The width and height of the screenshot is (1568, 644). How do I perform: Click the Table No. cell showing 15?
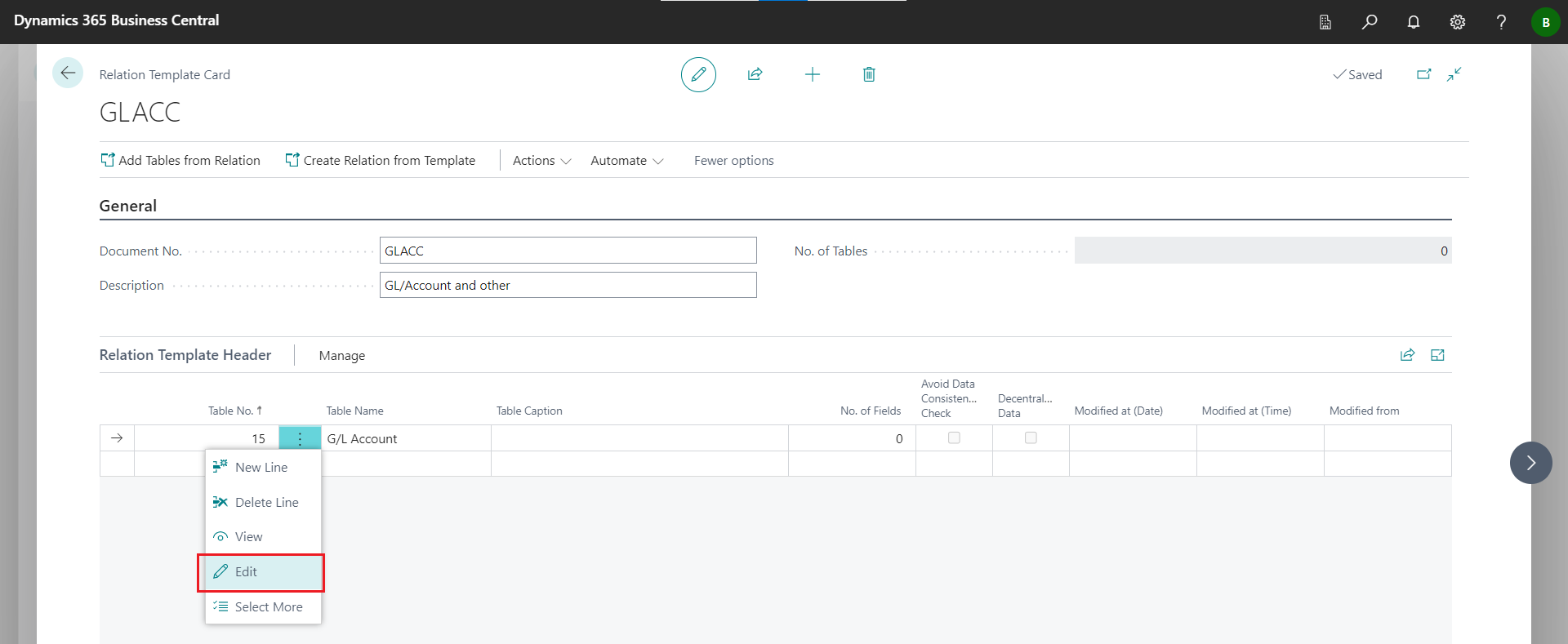click(x=207, y=438)
